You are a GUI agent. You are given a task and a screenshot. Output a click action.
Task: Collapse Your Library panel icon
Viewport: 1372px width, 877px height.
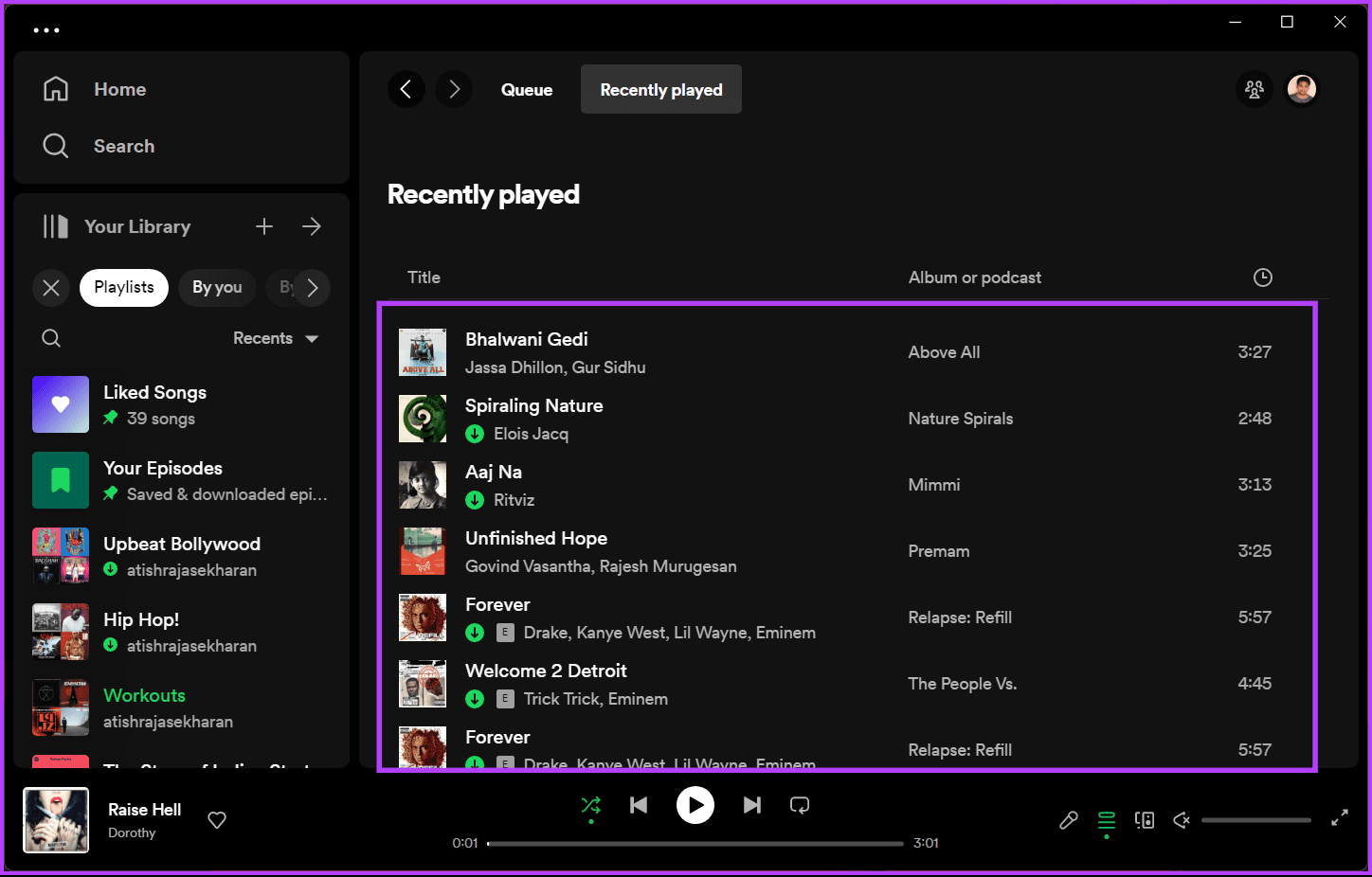click(x=56, y=226)
